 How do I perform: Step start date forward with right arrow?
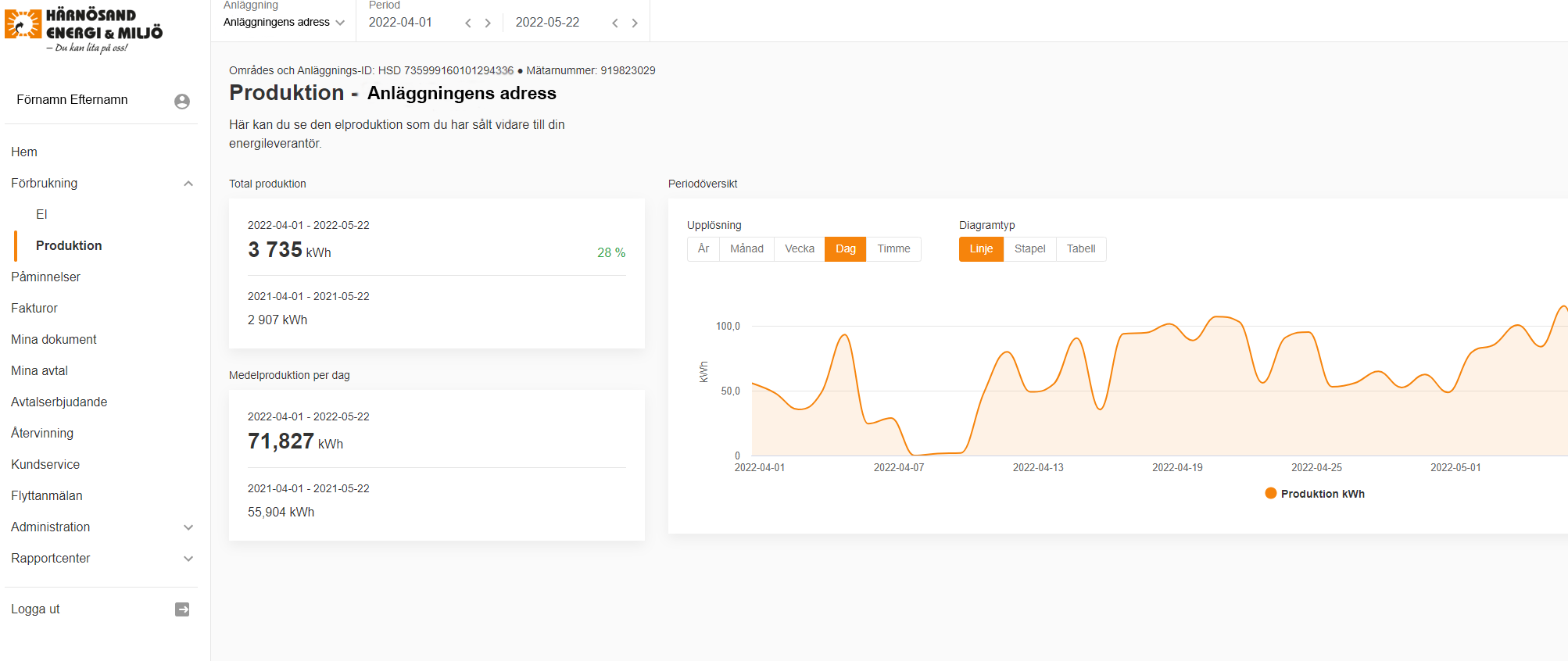488,23
